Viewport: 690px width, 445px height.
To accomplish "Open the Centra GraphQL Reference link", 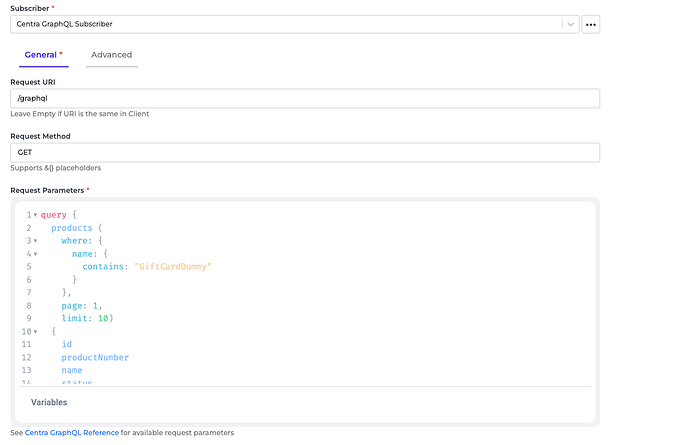I will tap(72, 433).
